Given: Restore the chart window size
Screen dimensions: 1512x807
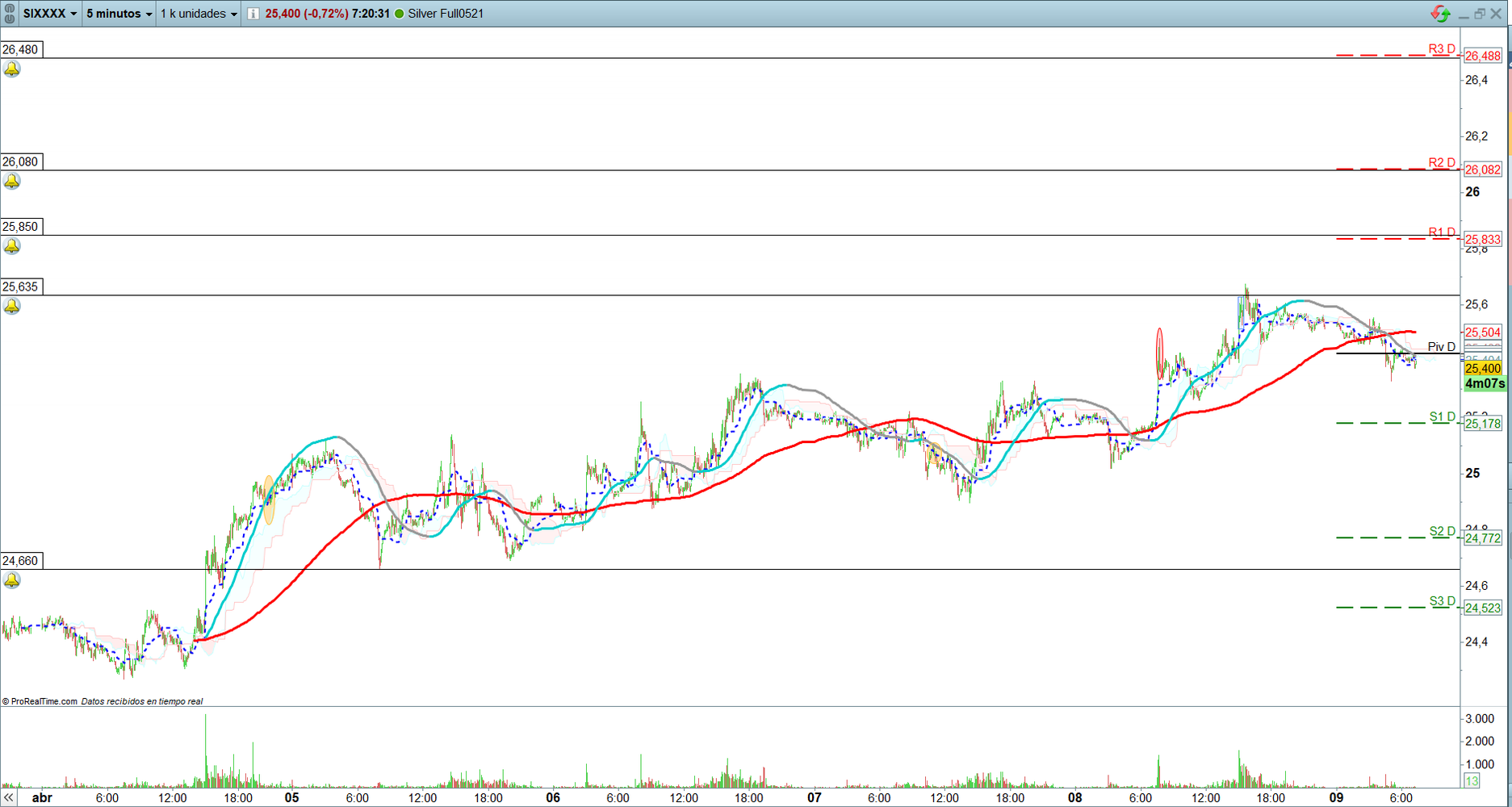Looking at the screenshot, I should coord(1480,14).
